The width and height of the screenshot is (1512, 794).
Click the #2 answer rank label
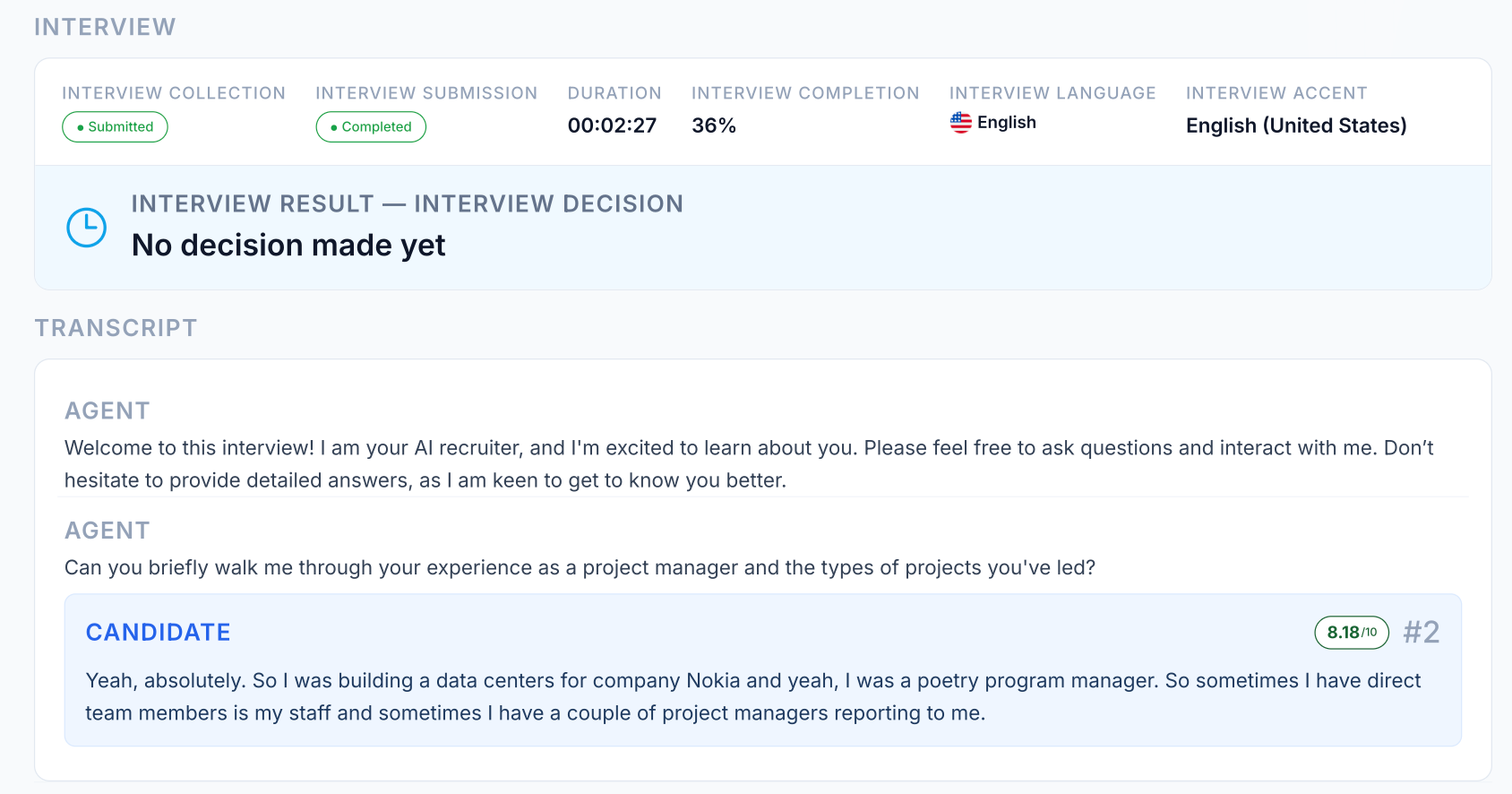[x=1422, y=633]
